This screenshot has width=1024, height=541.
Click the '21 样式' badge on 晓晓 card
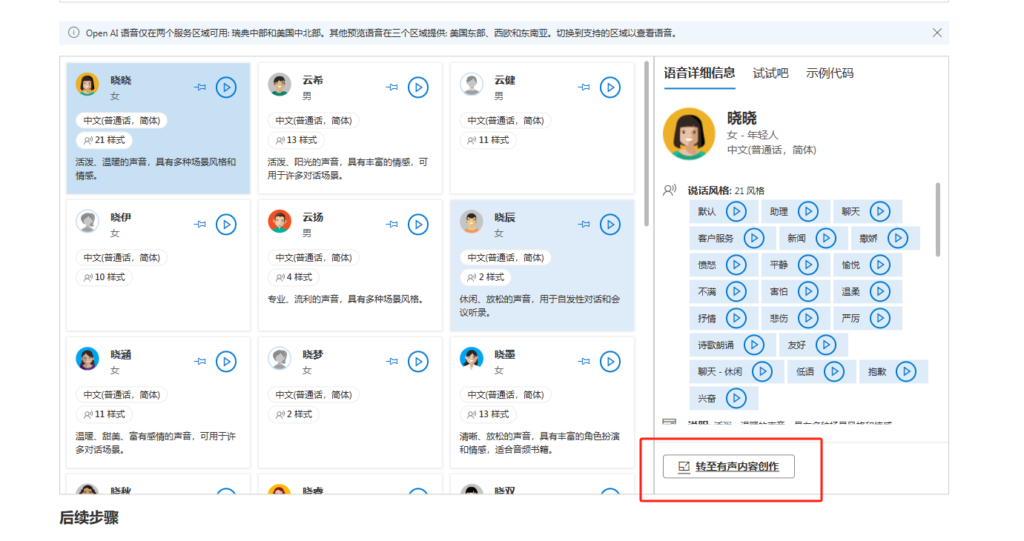coord(104,140)
